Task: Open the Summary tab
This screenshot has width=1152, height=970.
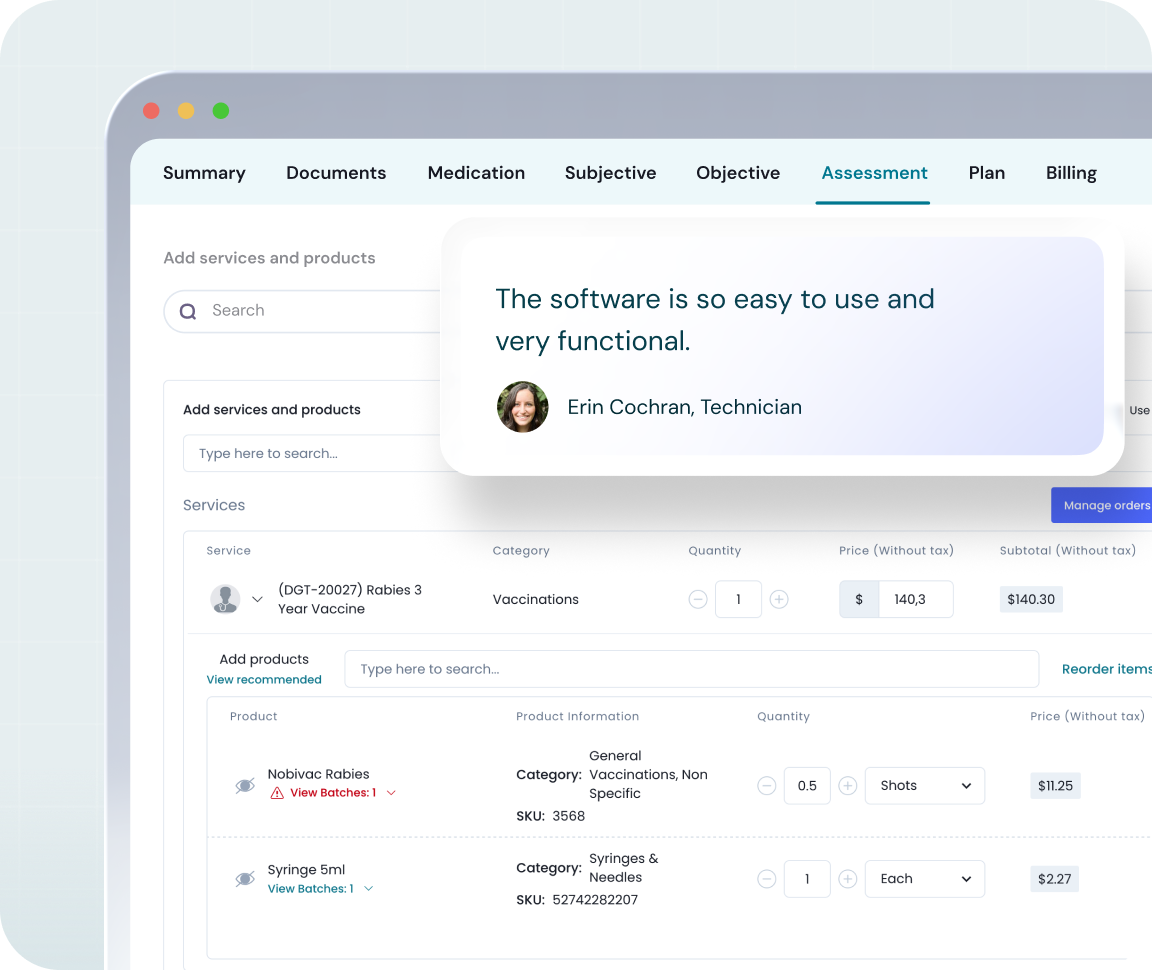Action: tap(204, 173)
